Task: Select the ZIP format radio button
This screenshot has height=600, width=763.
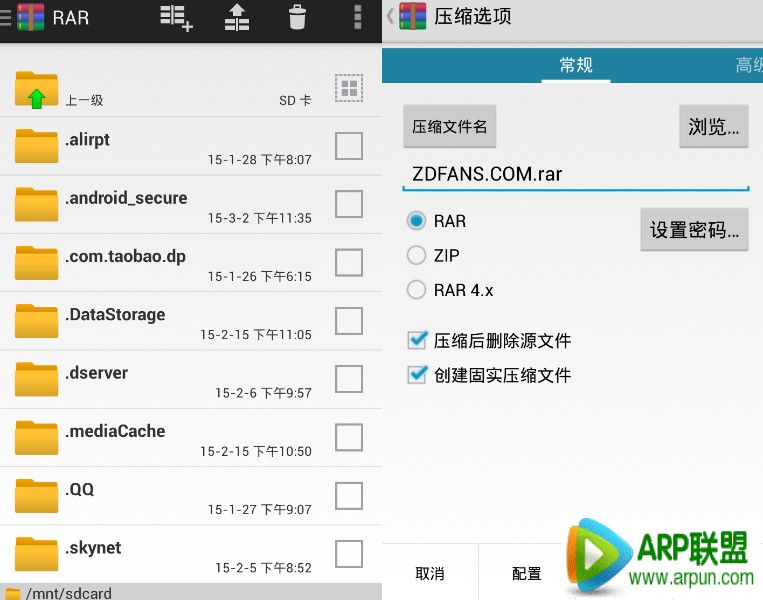Action: coord(416,255)
